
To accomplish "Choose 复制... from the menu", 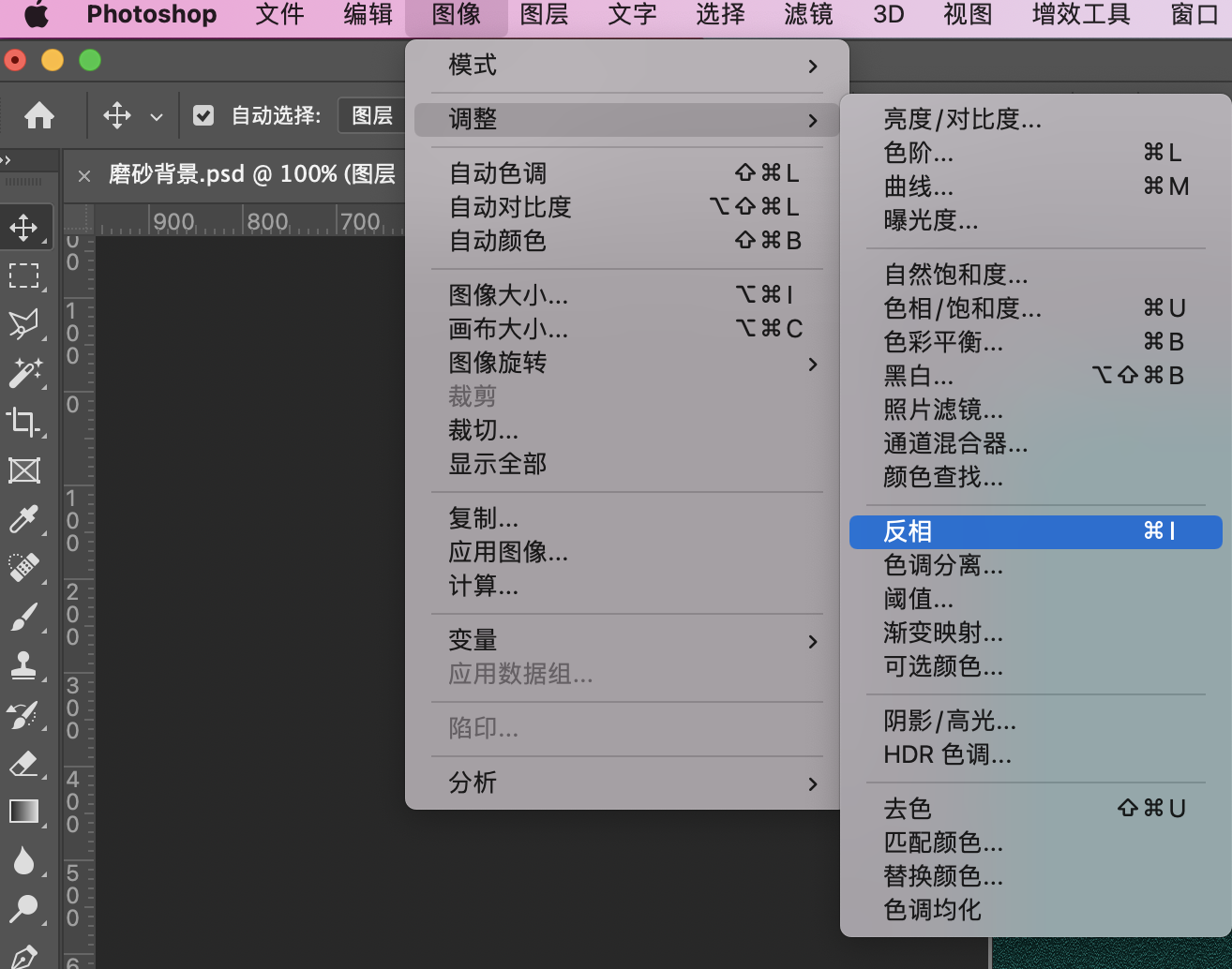I will [626, 518].
